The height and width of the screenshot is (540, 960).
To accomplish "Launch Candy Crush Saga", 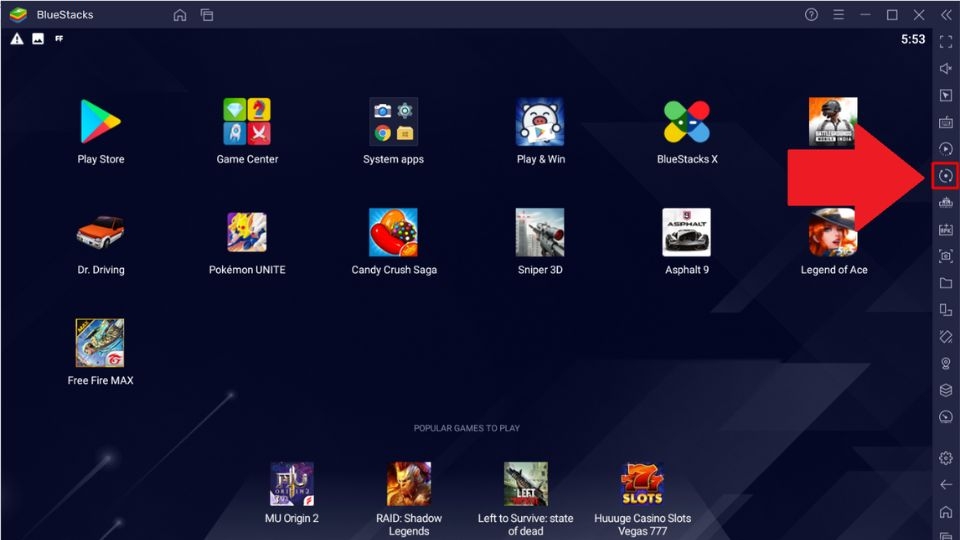I will (393, 232).
